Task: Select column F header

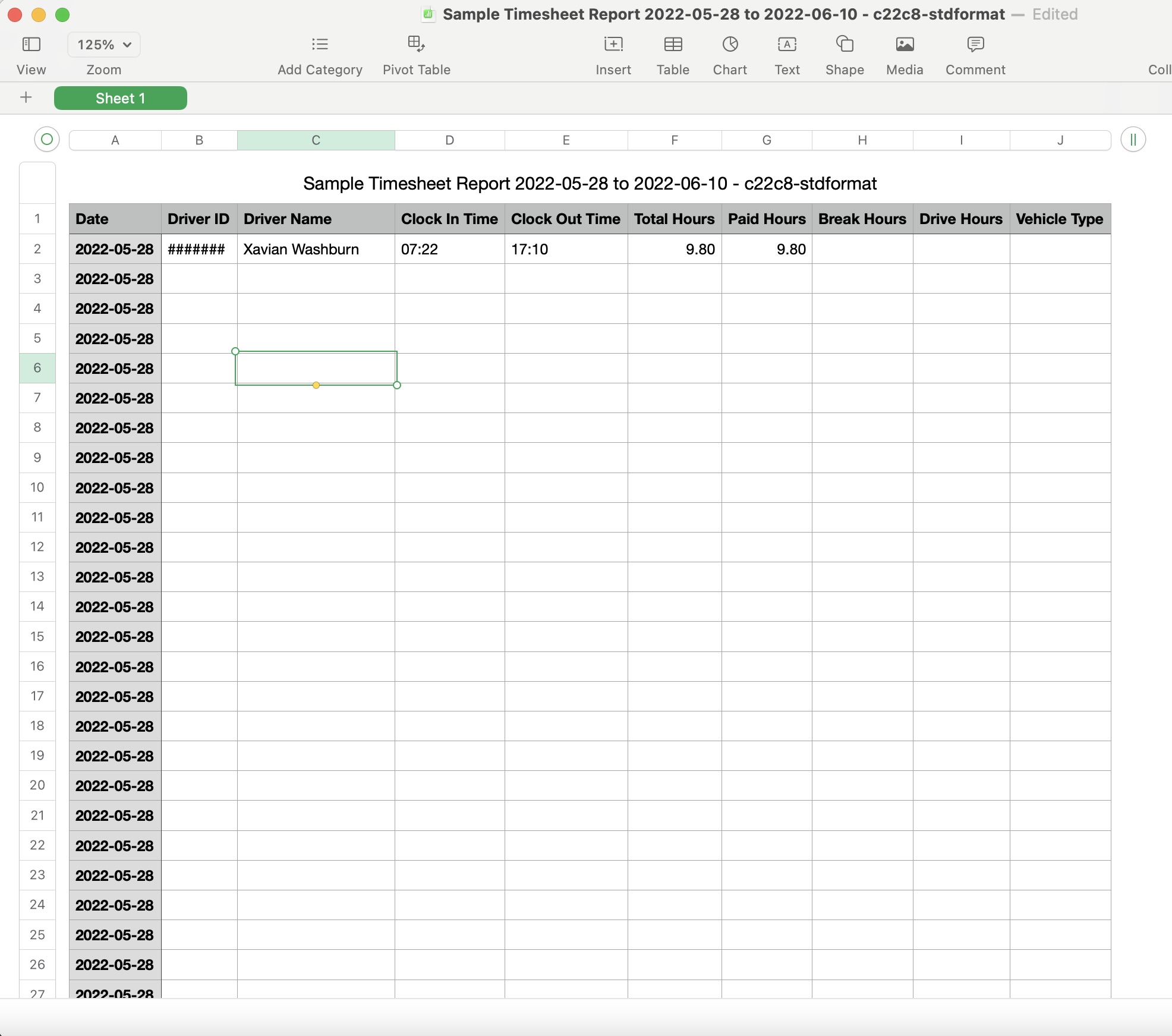Action: point(675,140)
